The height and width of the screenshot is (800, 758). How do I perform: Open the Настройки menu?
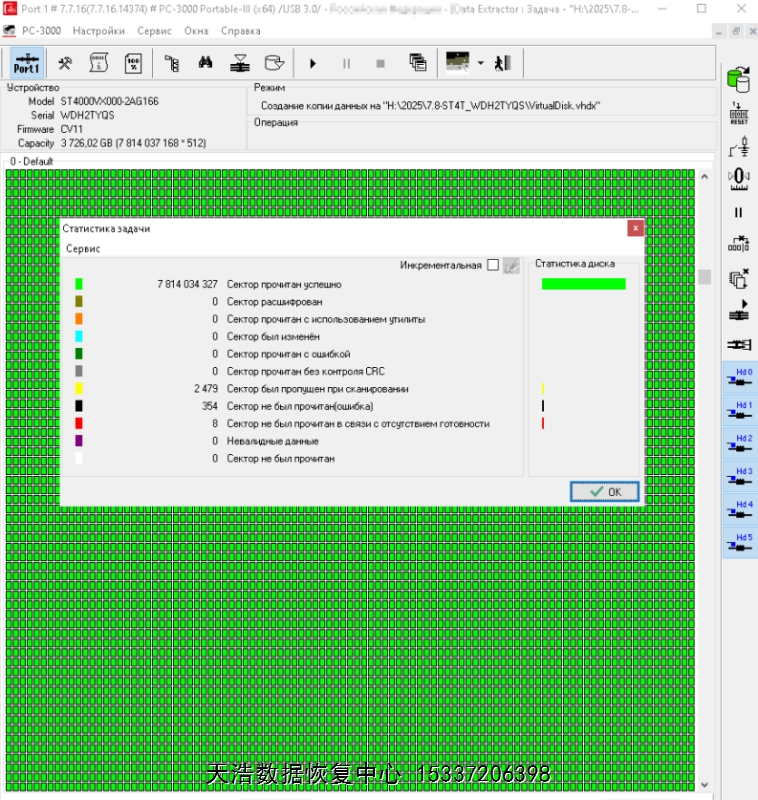(x=98, y=31)
